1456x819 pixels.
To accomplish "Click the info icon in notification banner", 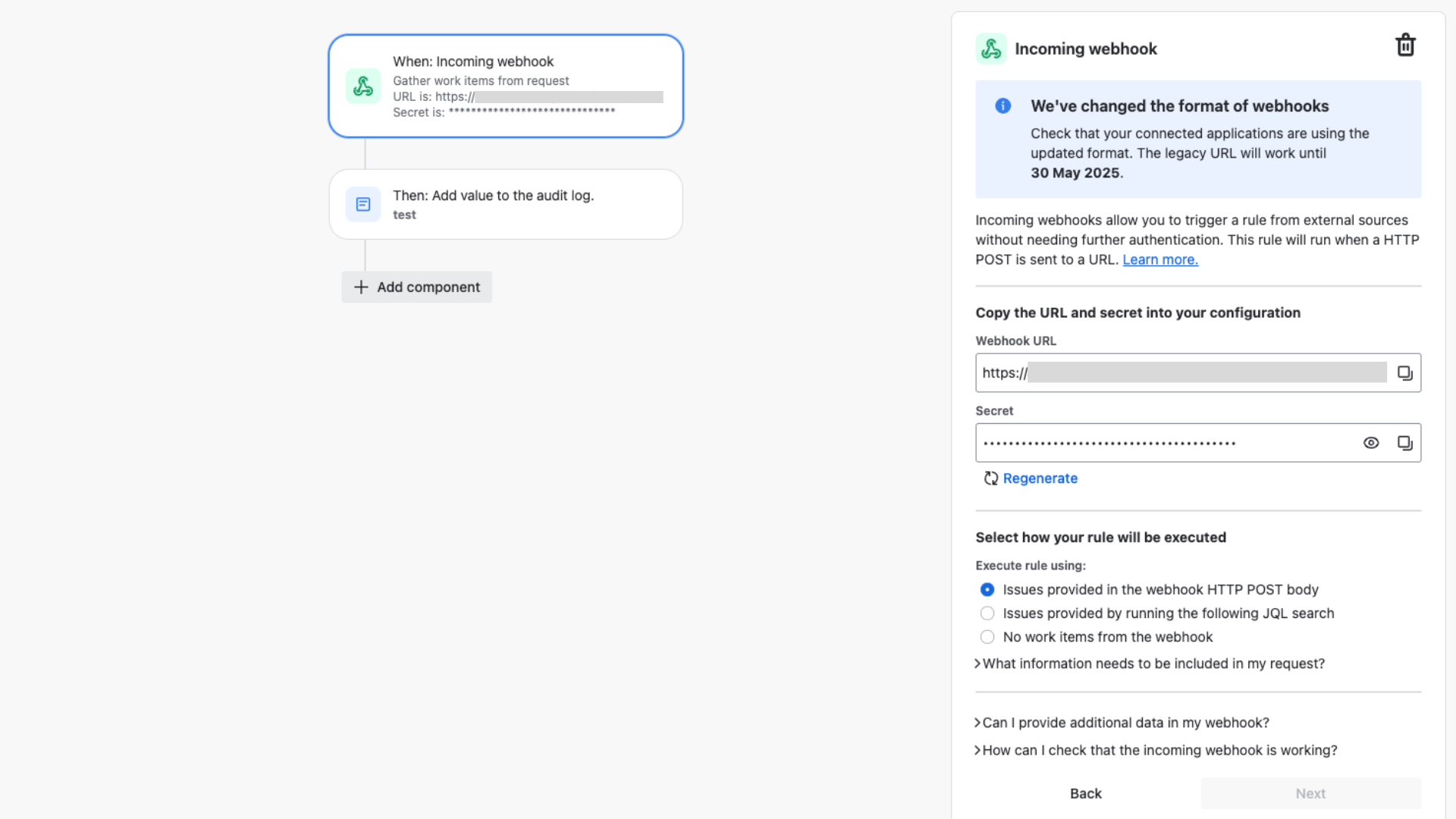I will [1002, 105].
